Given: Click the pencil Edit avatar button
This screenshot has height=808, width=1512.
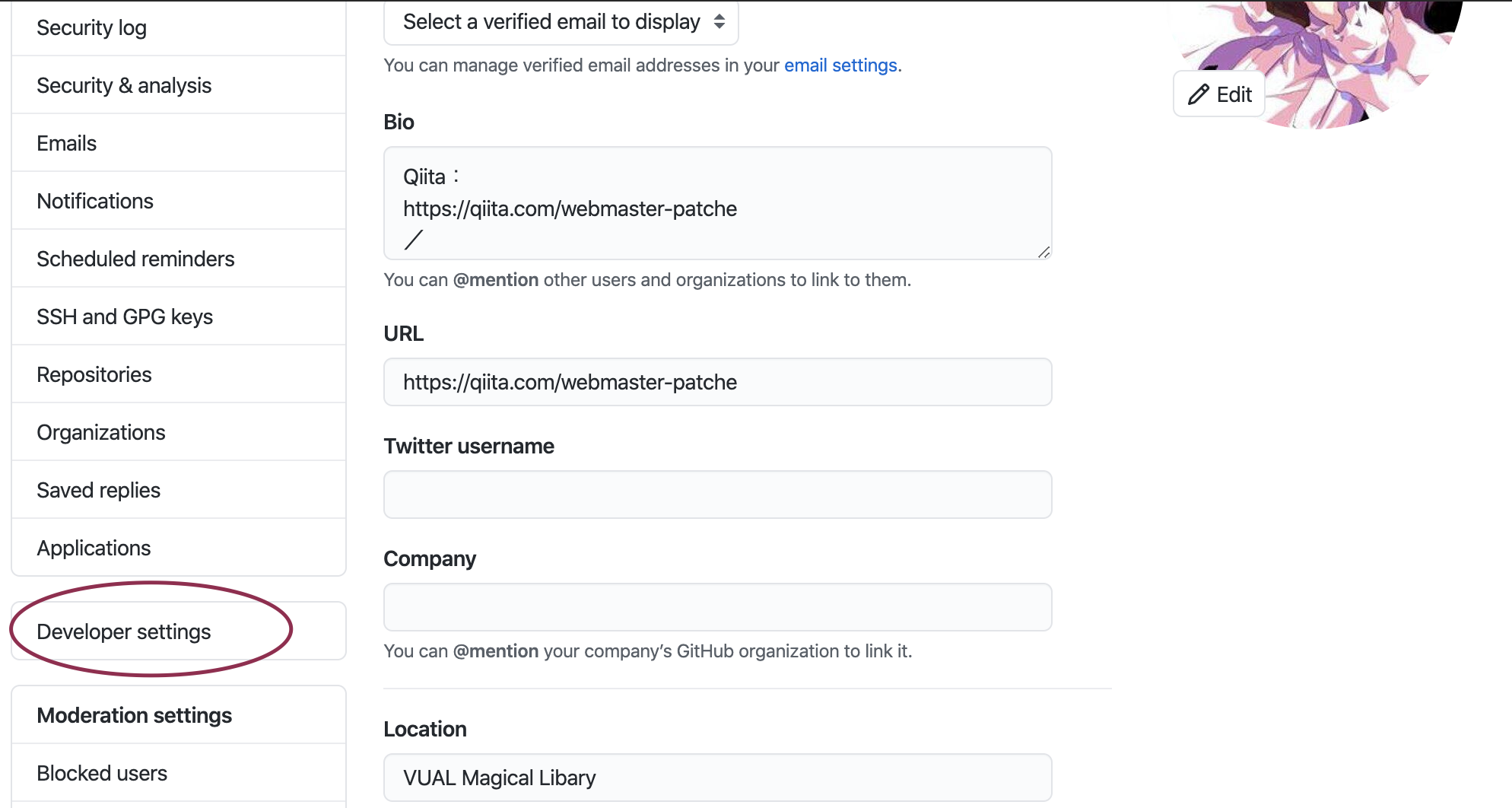Looking at the screenshot, I should [x=1219, y=94].
